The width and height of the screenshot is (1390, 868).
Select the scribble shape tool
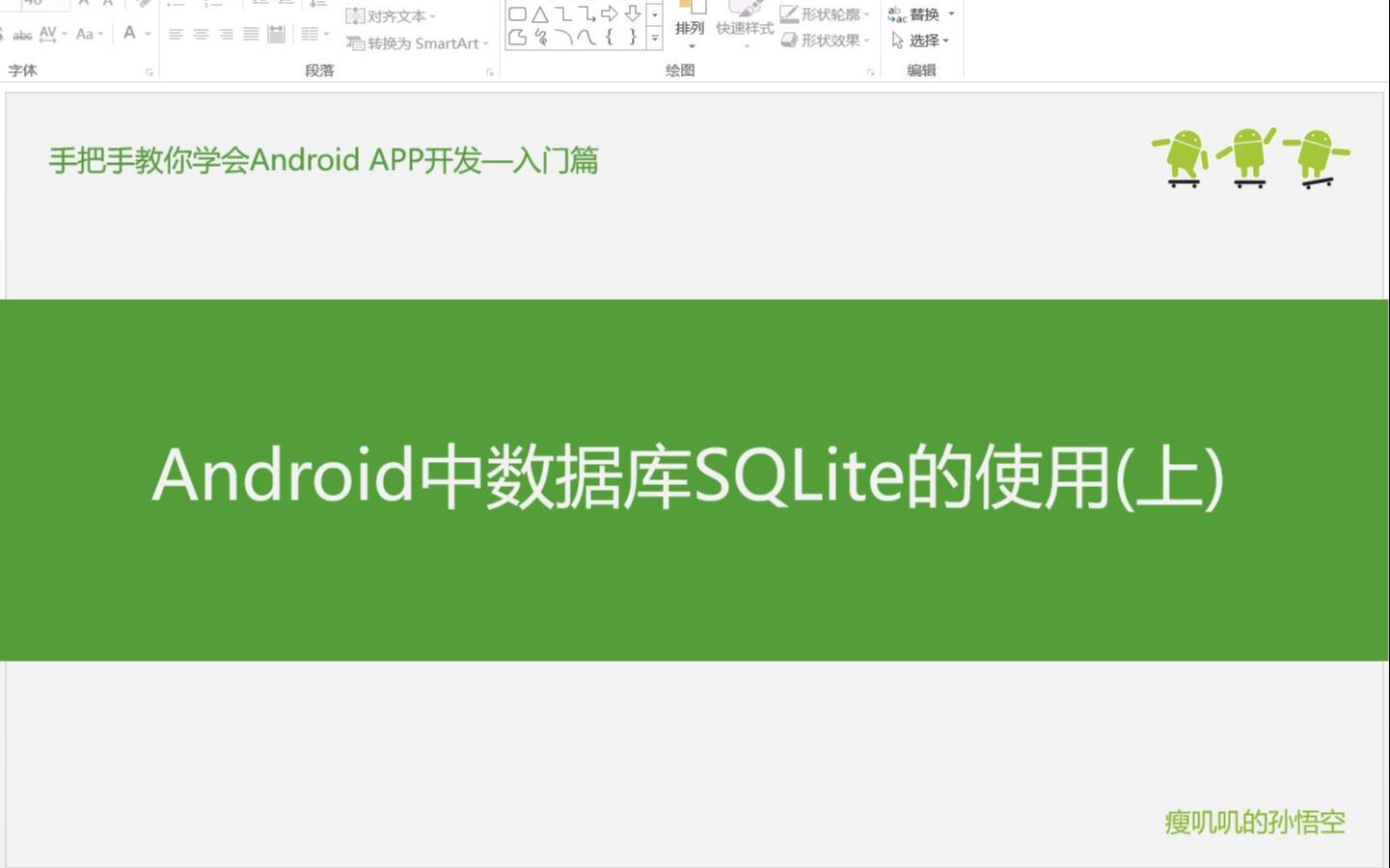[540, 38]
